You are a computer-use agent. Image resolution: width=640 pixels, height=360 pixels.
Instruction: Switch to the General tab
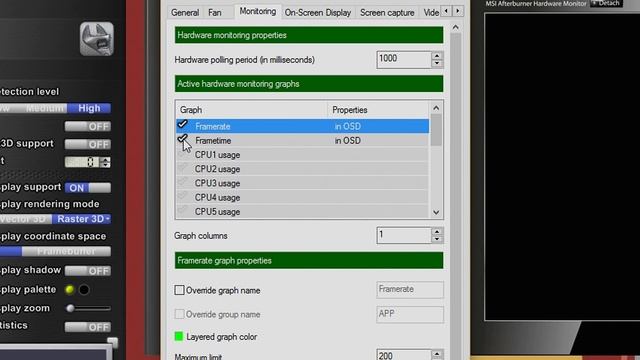tap(185, 13)
